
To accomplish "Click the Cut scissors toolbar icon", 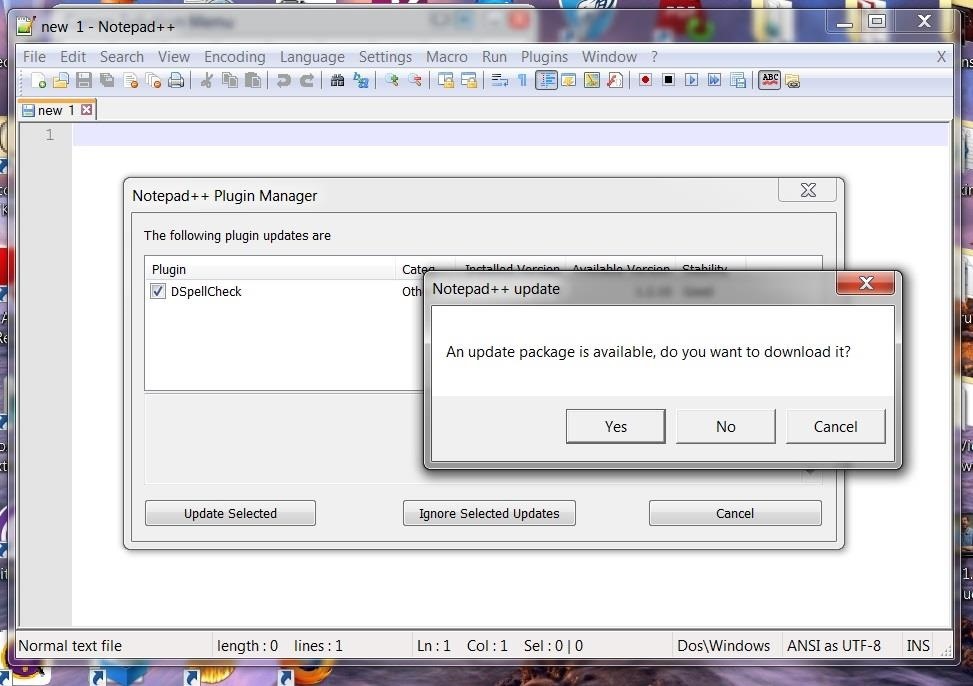I will [x=207, y=81].
